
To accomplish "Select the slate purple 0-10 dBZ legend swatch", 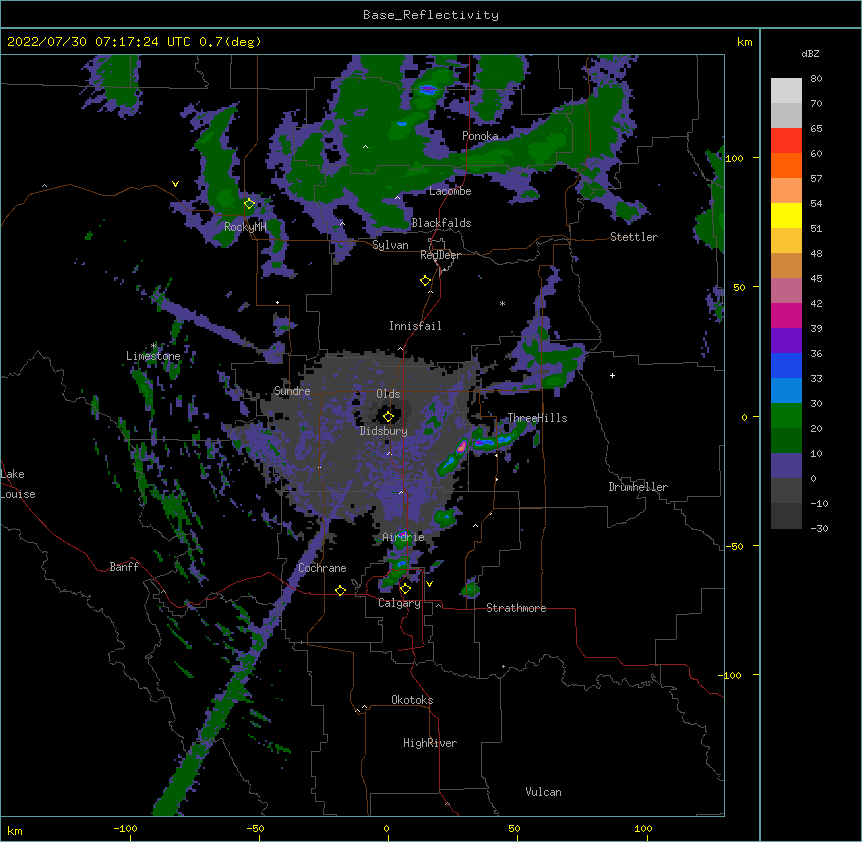I will (x=786, y=466).
